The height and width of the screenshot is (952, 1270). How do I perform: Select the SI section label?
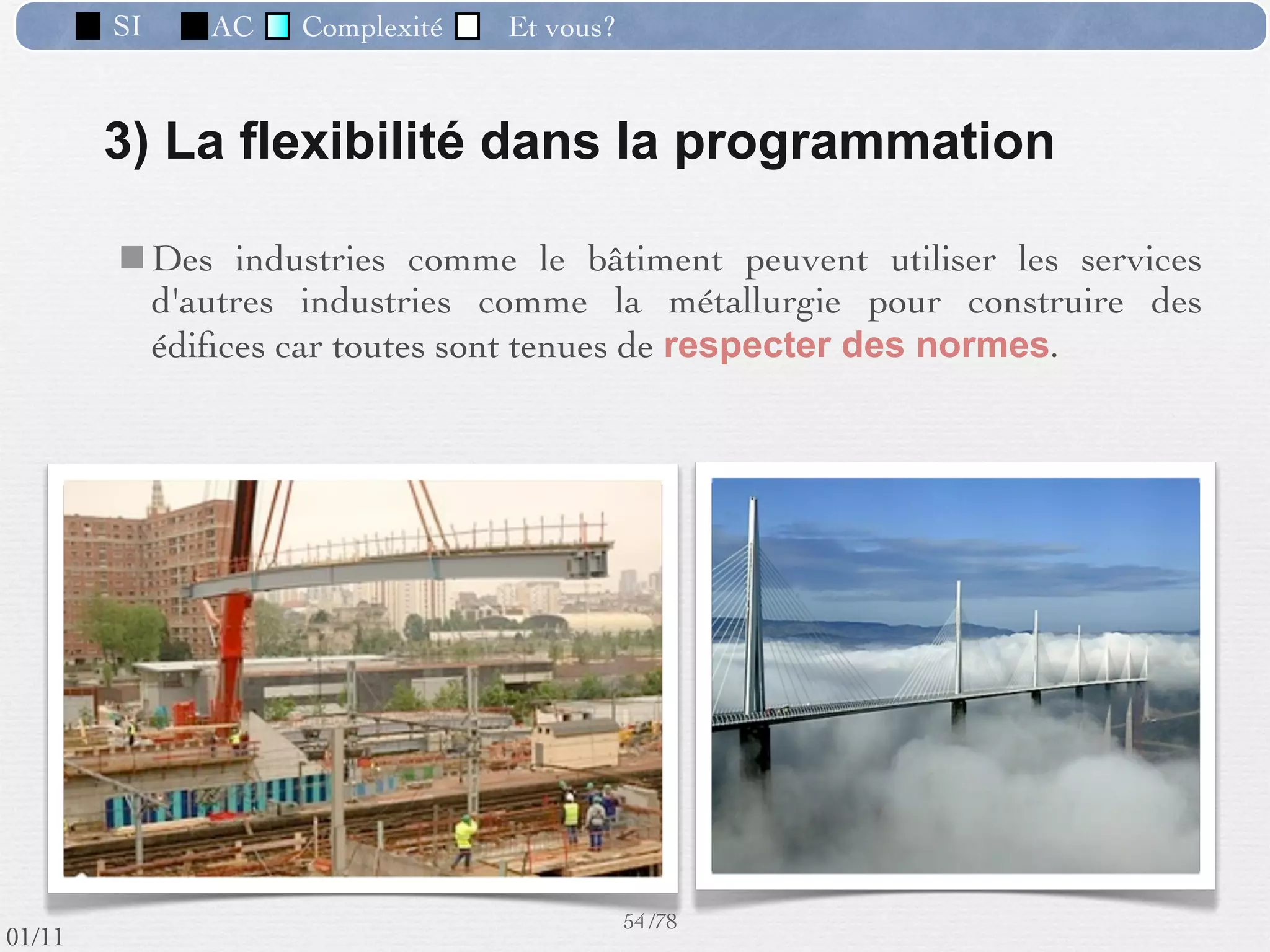click(127, 27)
